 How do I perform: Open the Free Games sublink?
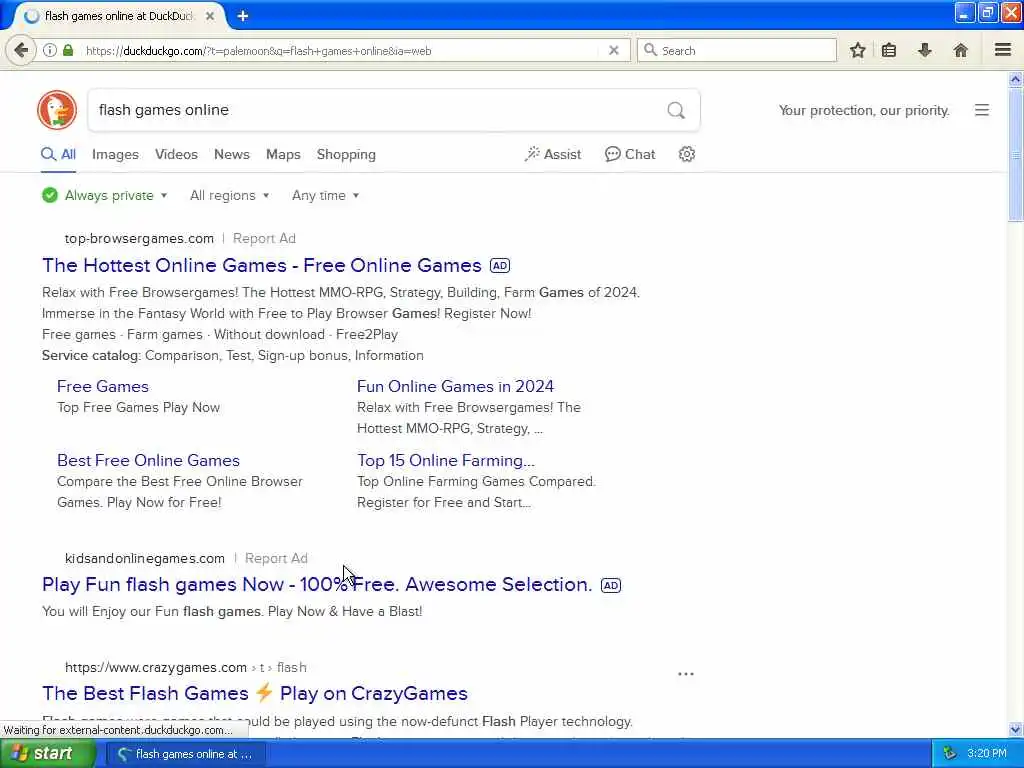(x=103, y=386)
